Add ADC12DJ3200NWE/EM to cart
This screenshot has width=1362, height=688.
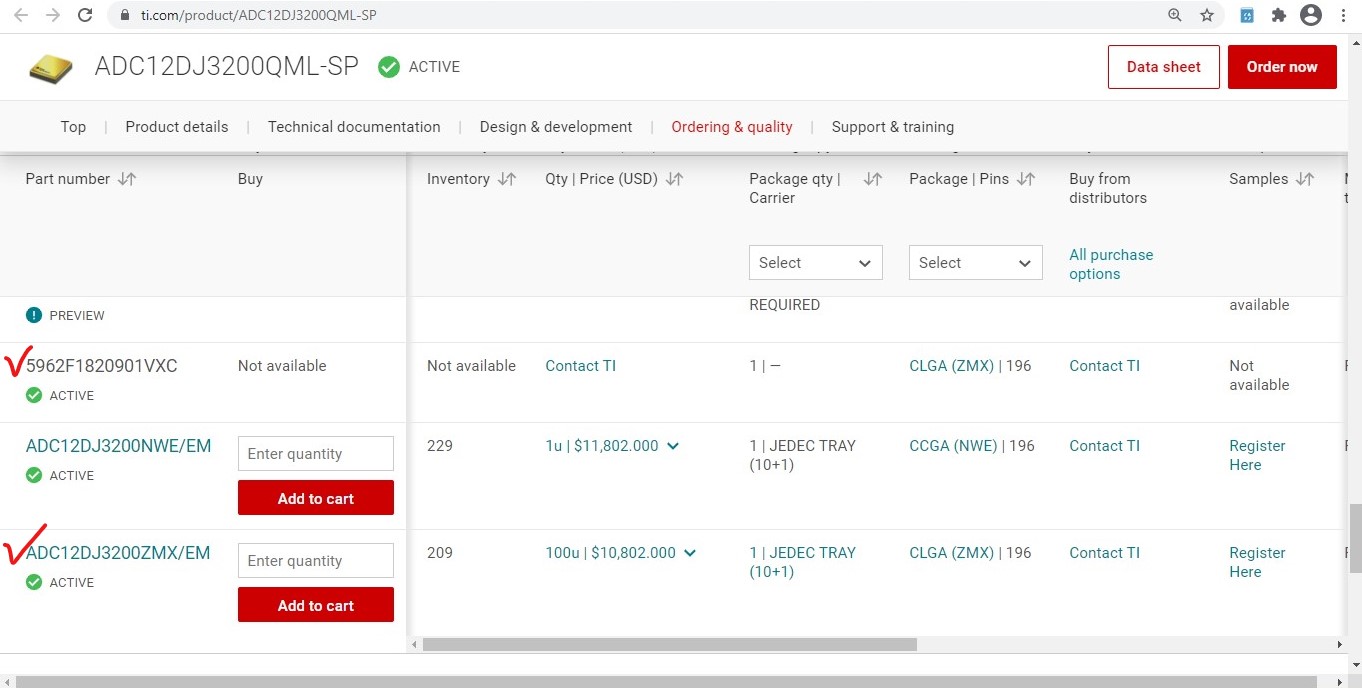[x=316, y=498]
